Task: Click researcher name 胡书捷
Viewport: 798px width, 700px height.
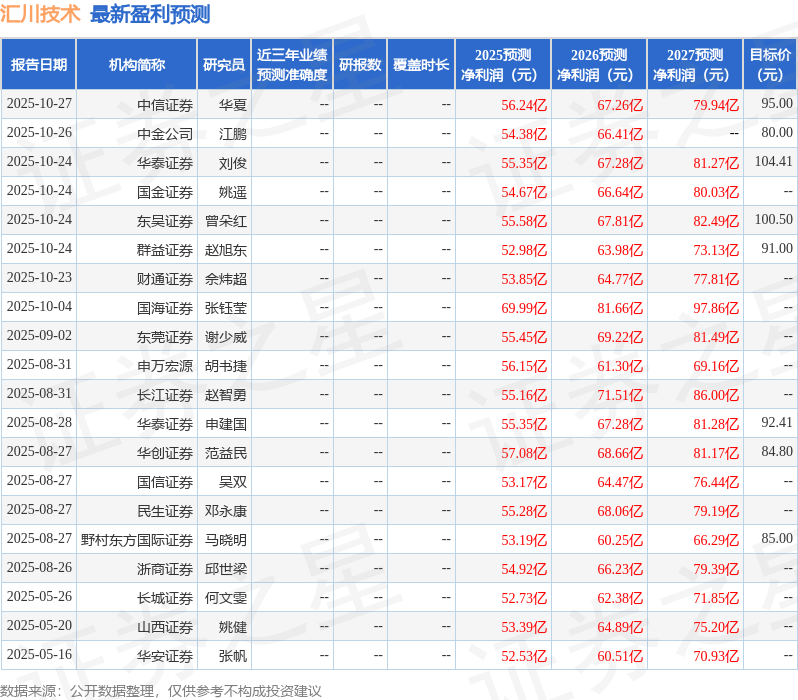Action: tap(226, 367)
